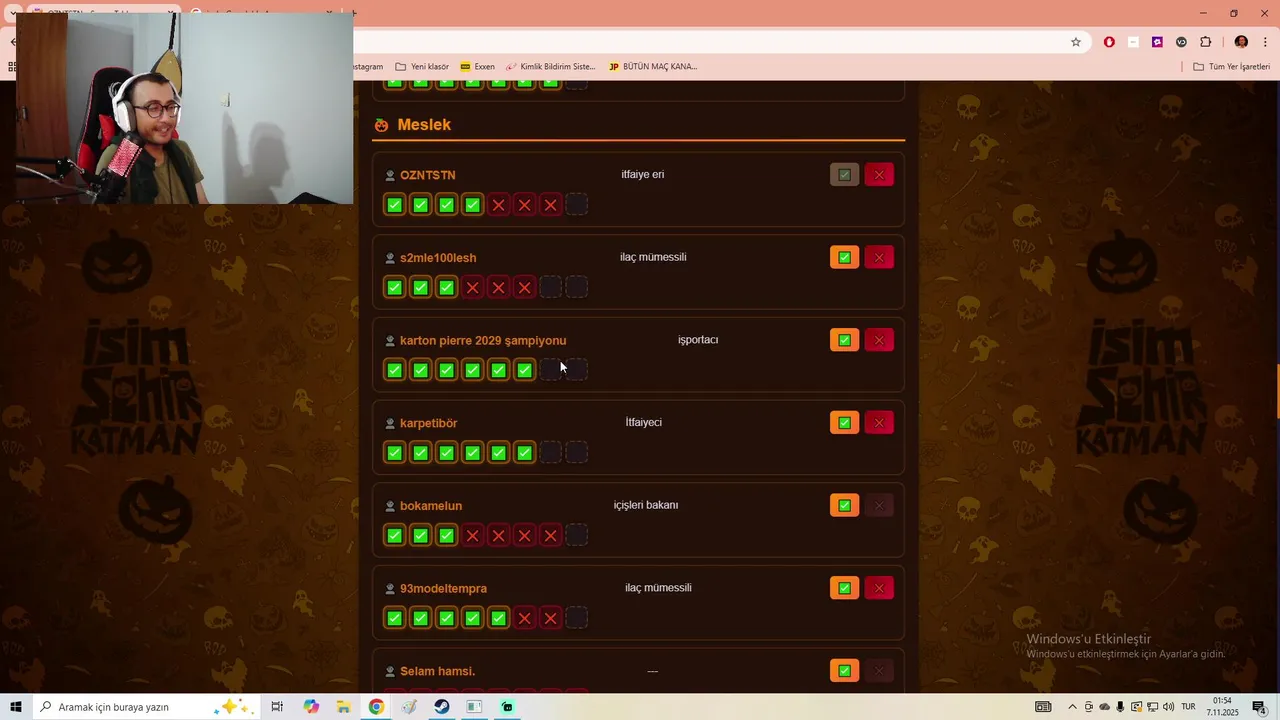Screen dimensions: 1280x720
Task: Click the player name s2mle100lesh
Action: pyautogui.click(x=438, y=258)
